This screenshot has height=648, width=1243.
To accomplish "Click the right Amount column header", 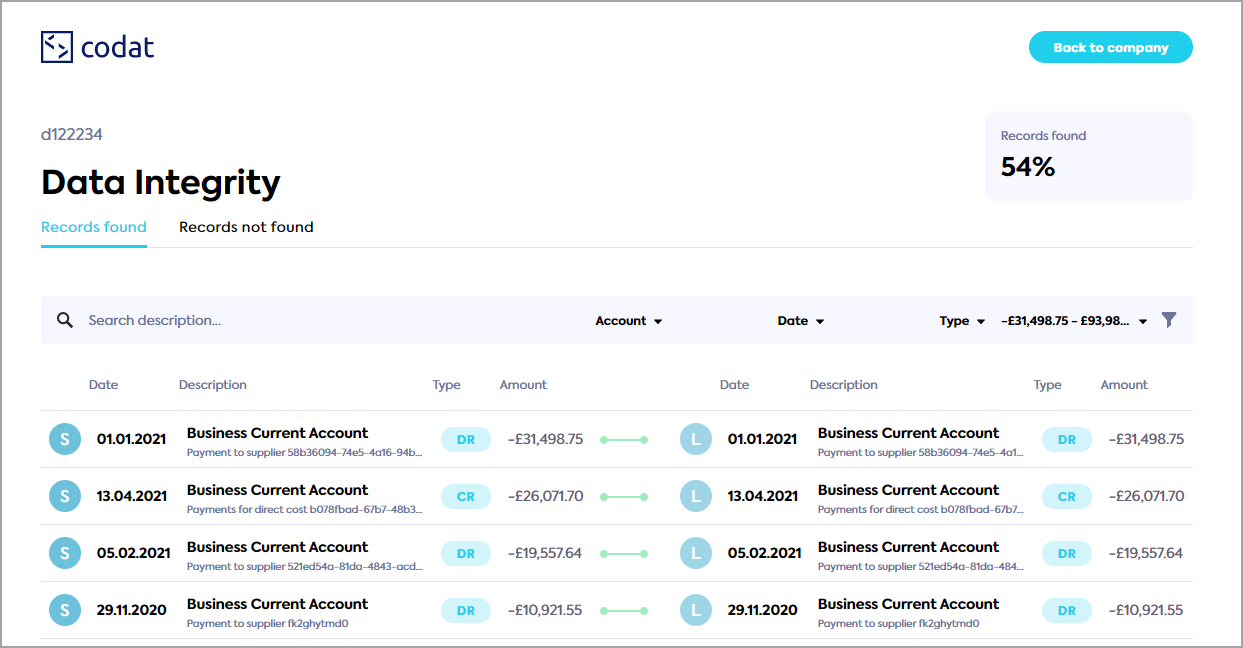I will pos(1125,385).
